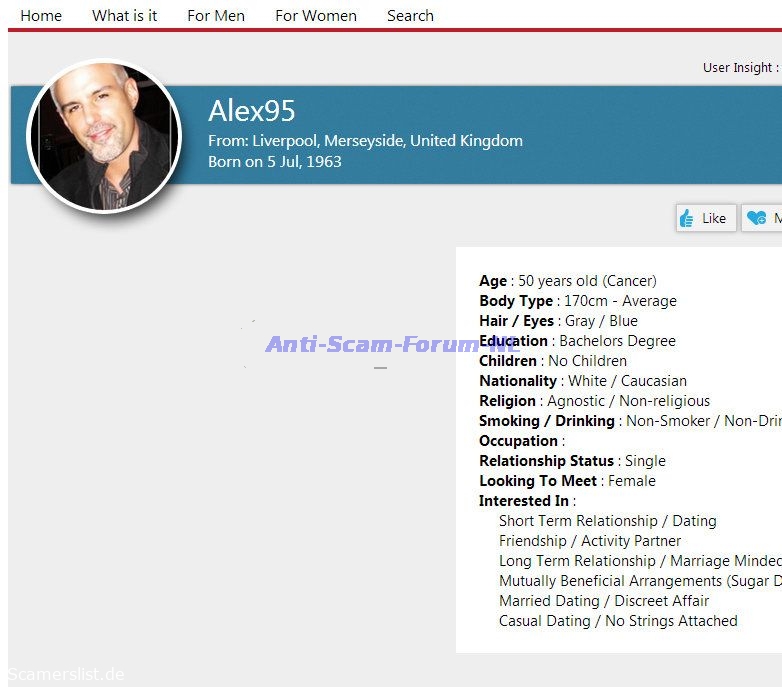782x687 pixels.
Task: Click the User Insight label
Action: (x=739, y=68)
